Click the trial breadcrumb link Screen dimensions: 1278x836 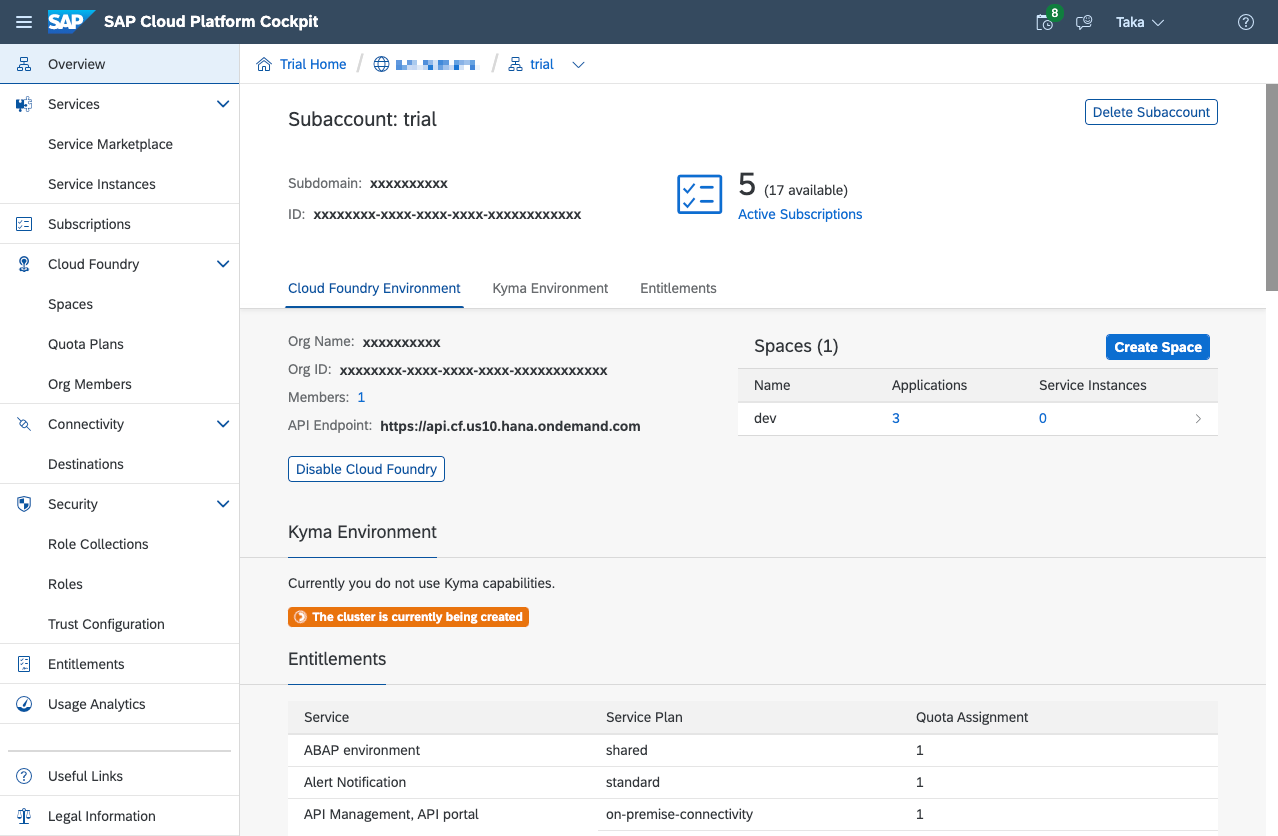[542, 64]
